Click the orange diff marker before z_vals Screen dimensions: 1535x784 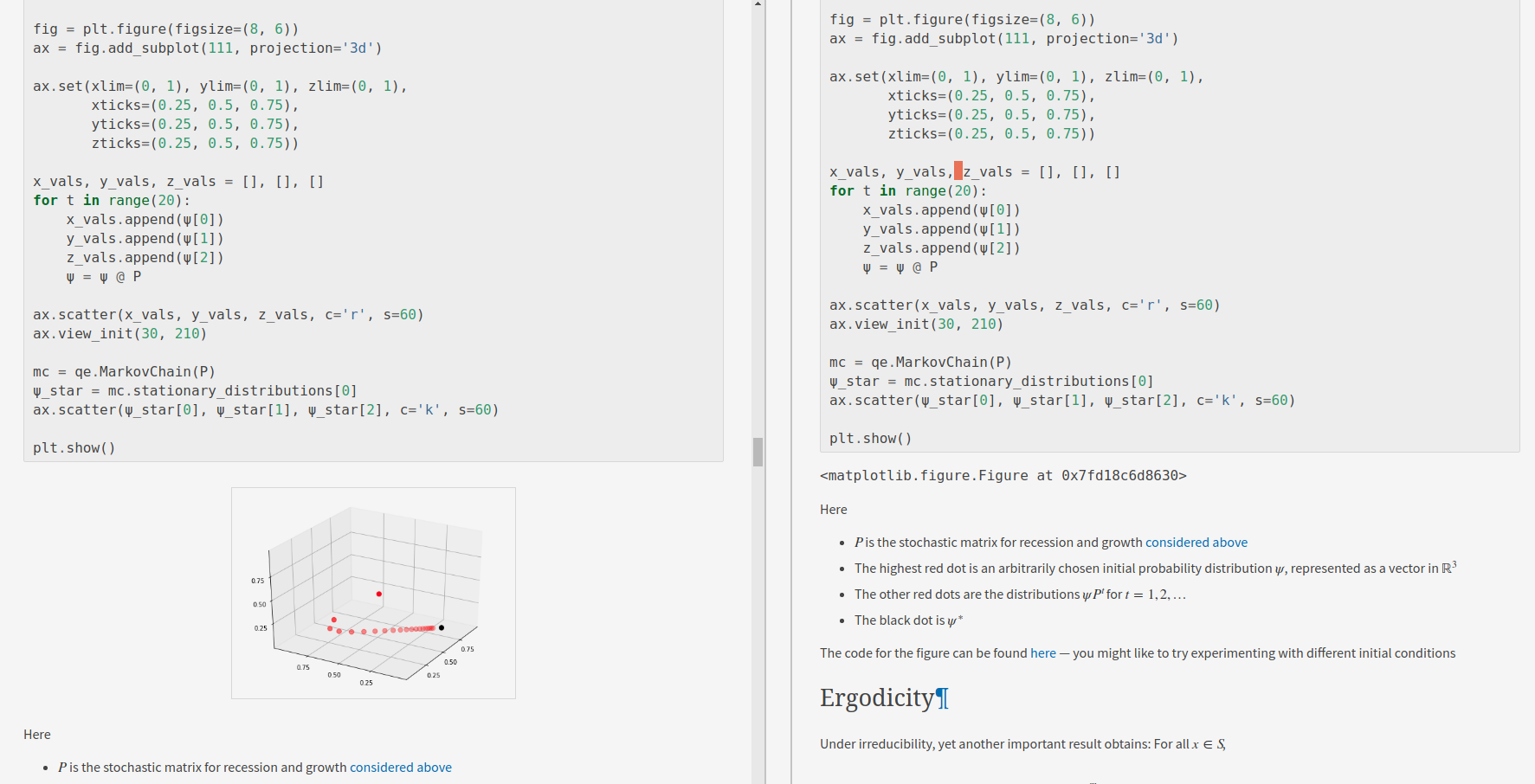(x=958, y=170)
